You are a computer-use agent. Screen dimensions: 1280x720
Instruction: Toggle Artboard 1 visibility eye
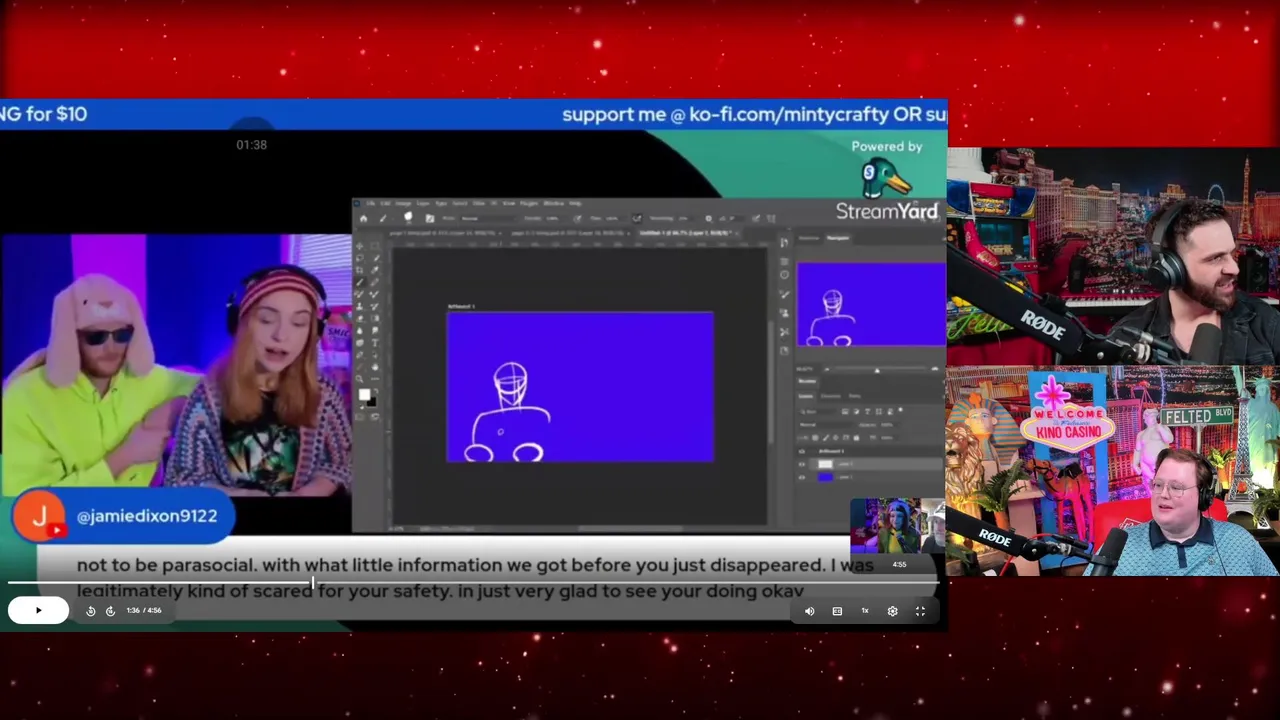tap(803, 452)
